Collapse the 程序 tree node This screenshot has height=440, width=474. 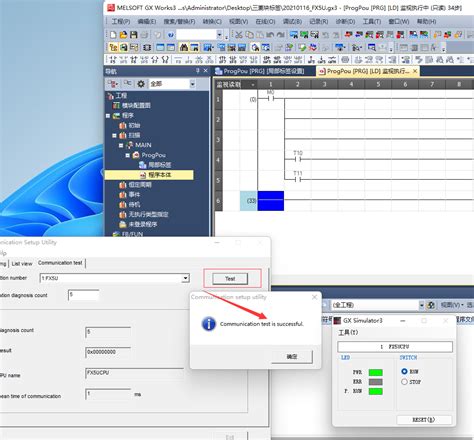click(x=108, y=116)
